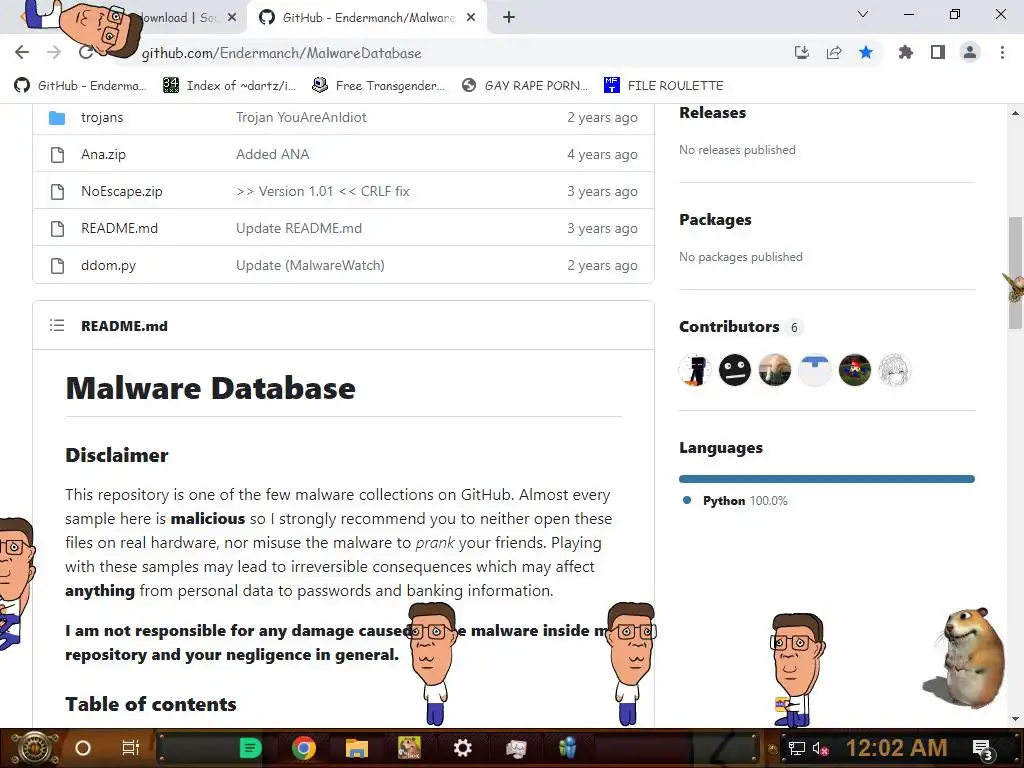
Task: Open Task View on the taskbar
Action: pyautogui.click(x=131, y=748)
